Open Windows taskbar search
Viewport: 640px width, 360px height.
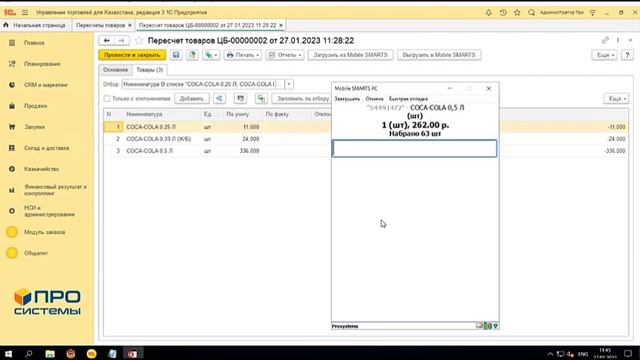click(29, 353)
